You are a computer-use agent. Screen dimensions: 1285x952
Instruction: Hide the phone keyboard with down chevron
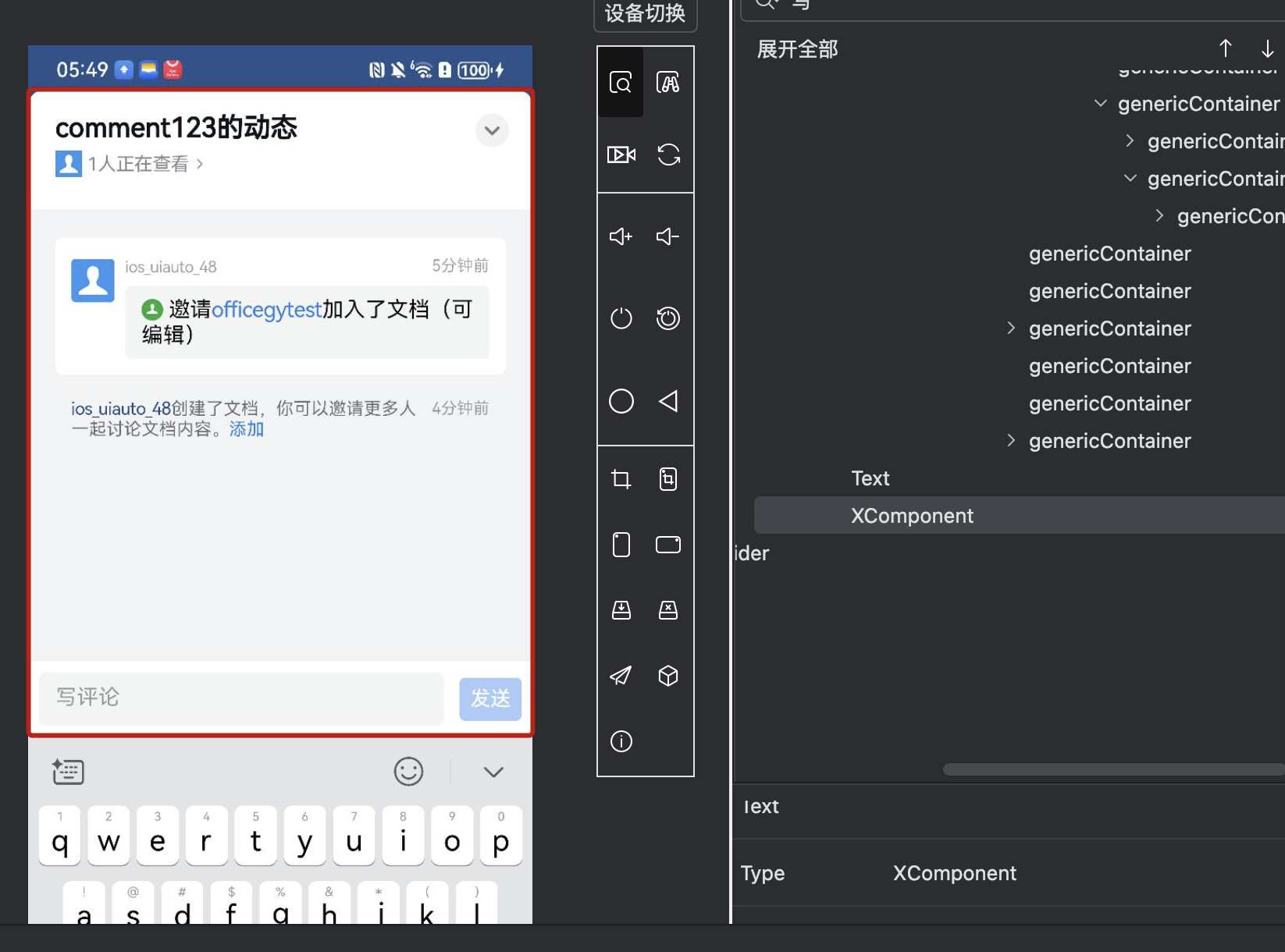[x=493, y=772]
